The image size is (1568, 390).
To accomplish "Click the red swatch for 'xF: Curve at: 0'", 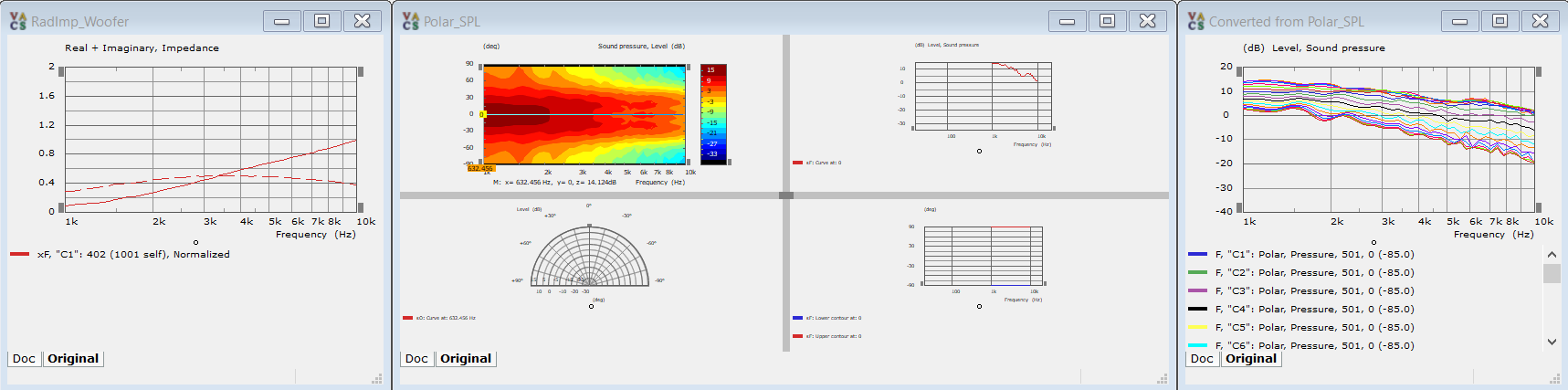I will click(x=798, y=163).
